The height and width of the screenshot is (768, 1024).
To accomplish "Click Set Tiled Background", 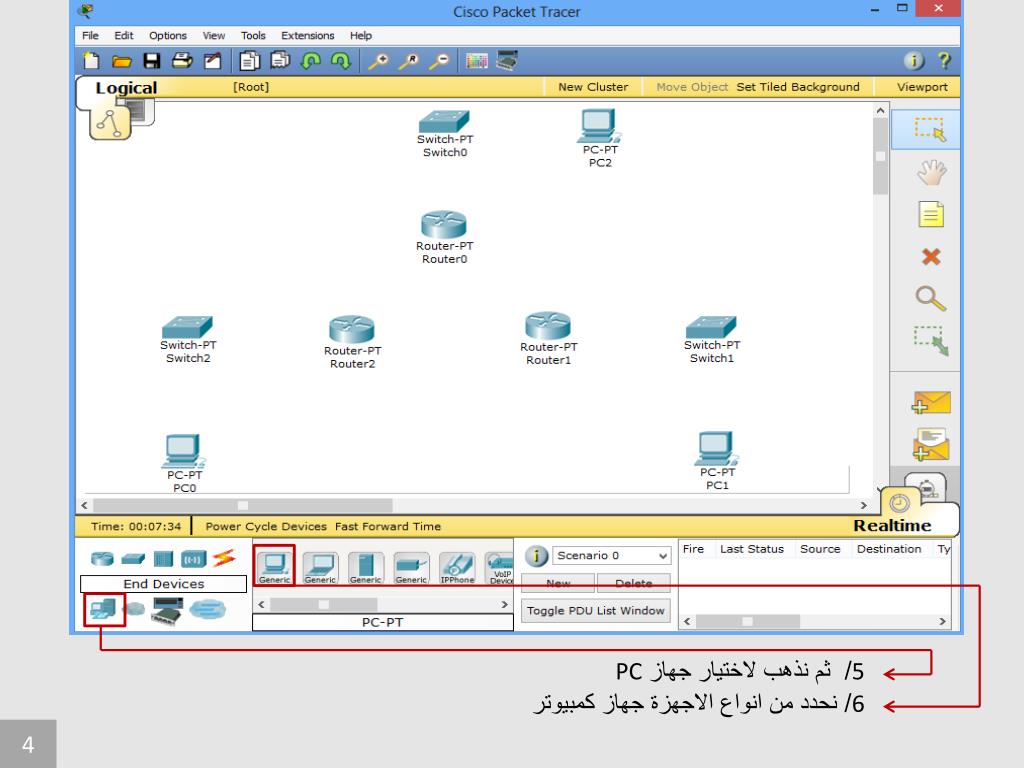I will pos(798,87).
